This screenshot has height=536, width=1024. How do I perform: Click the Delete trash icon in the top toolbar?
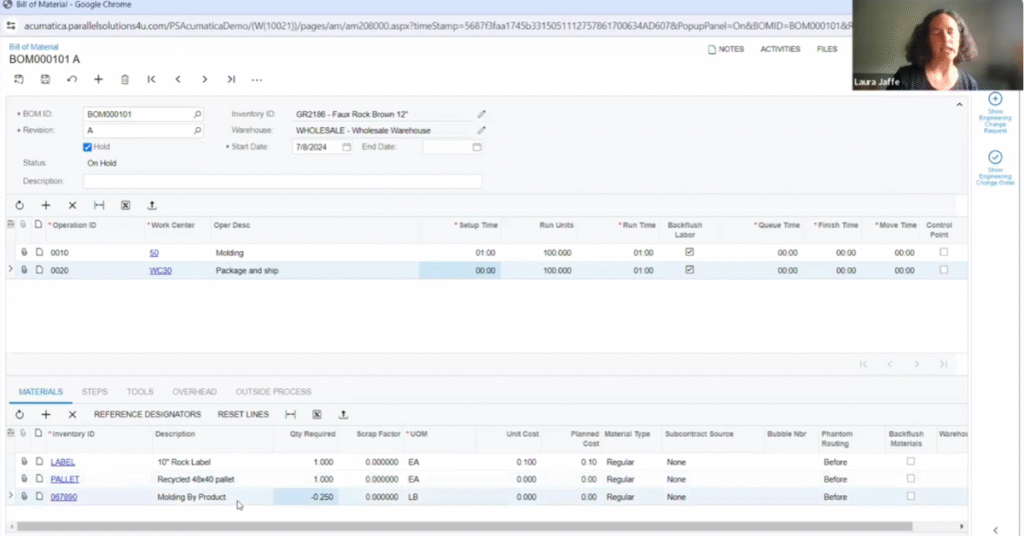point(125,79)
